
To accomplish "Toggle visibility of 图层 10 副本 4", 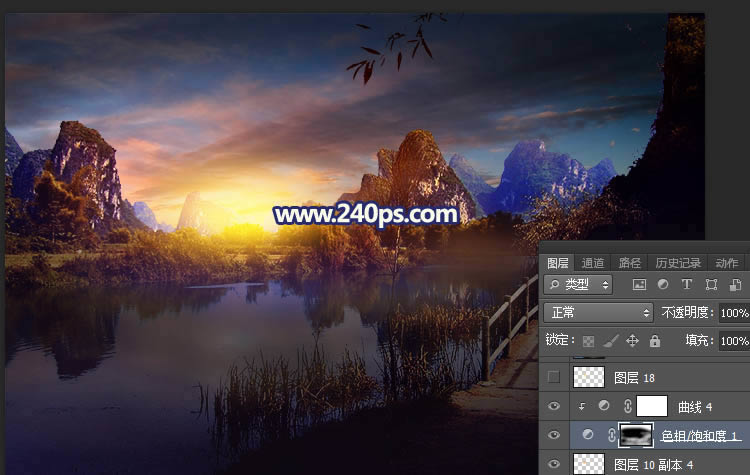I will tap(553, 463).
